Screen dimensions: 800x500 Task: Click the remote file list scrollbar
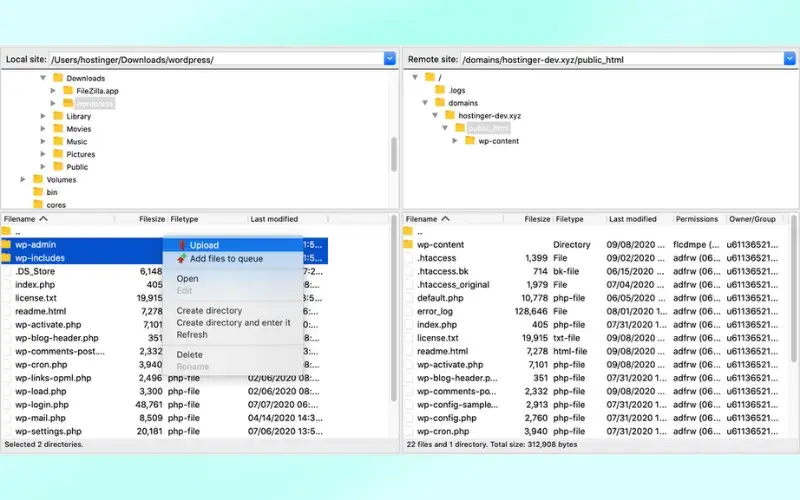793,288
